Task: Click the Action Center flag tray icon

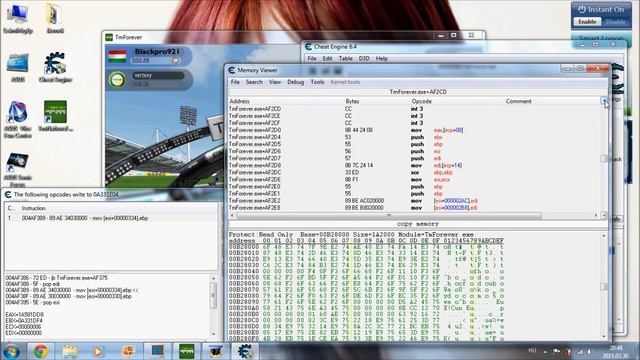Action: pos(556,351)
